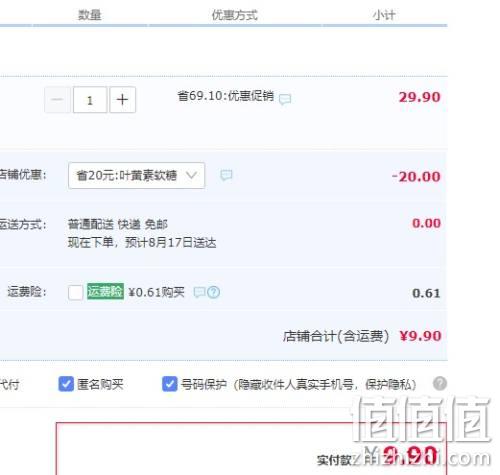The width and height of the screenshot is (500, 475).
Task: Decrease quantity with the minus button
Action: click(57, 100)
